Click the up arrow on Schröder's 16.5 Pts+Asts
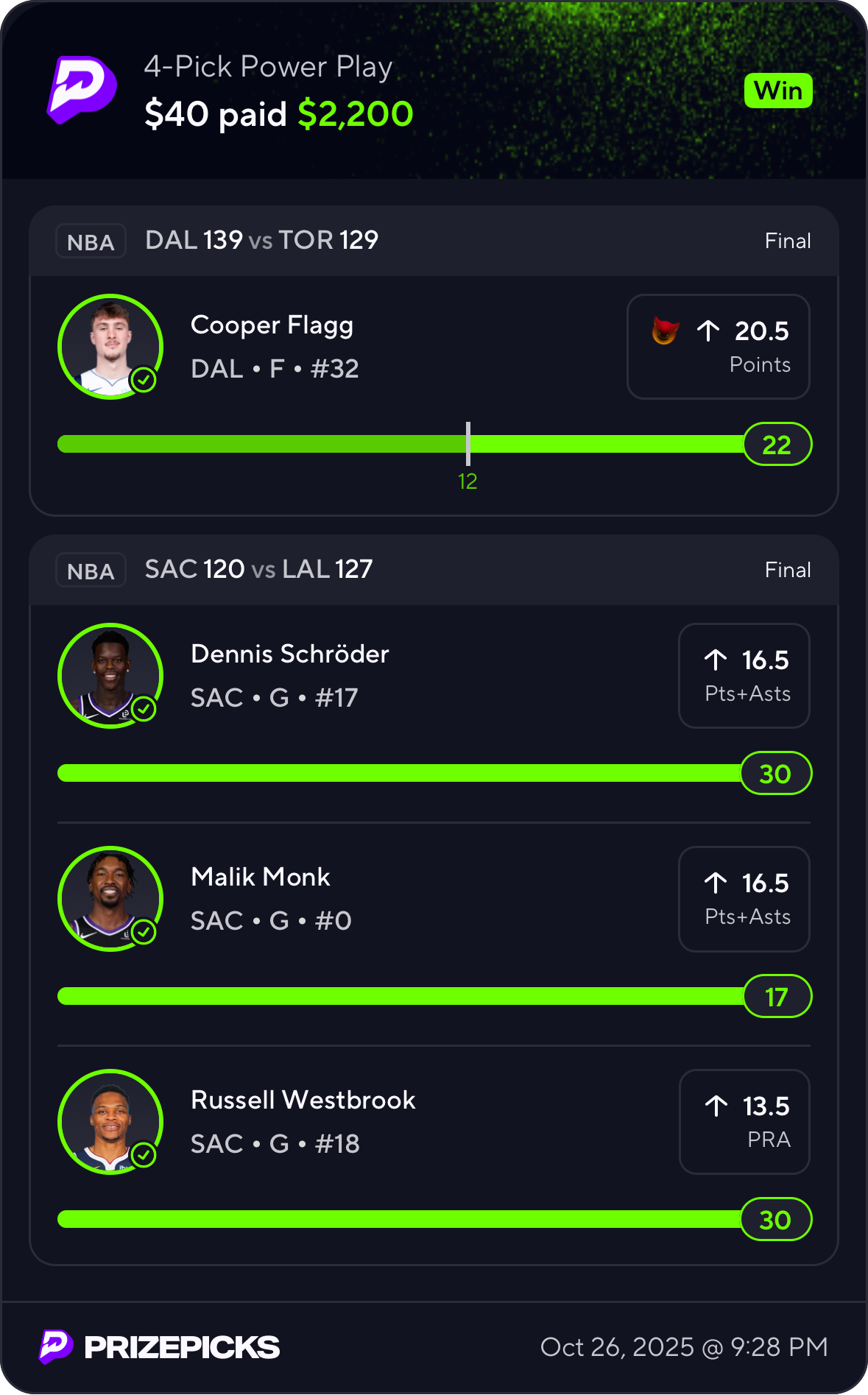 [716, 660]
